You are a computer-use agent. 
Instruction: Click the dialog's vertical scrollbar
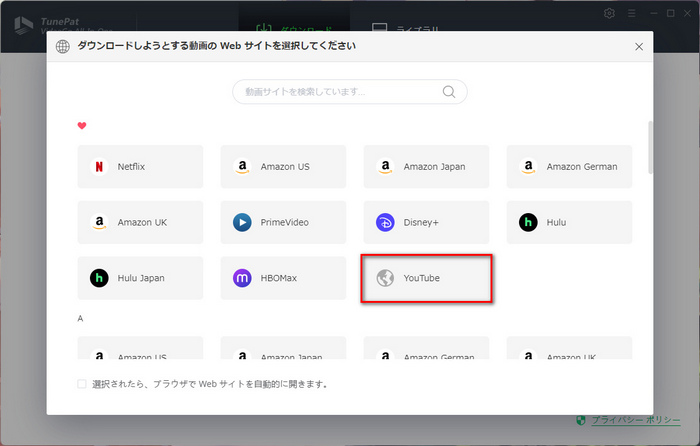pos(650,147)
